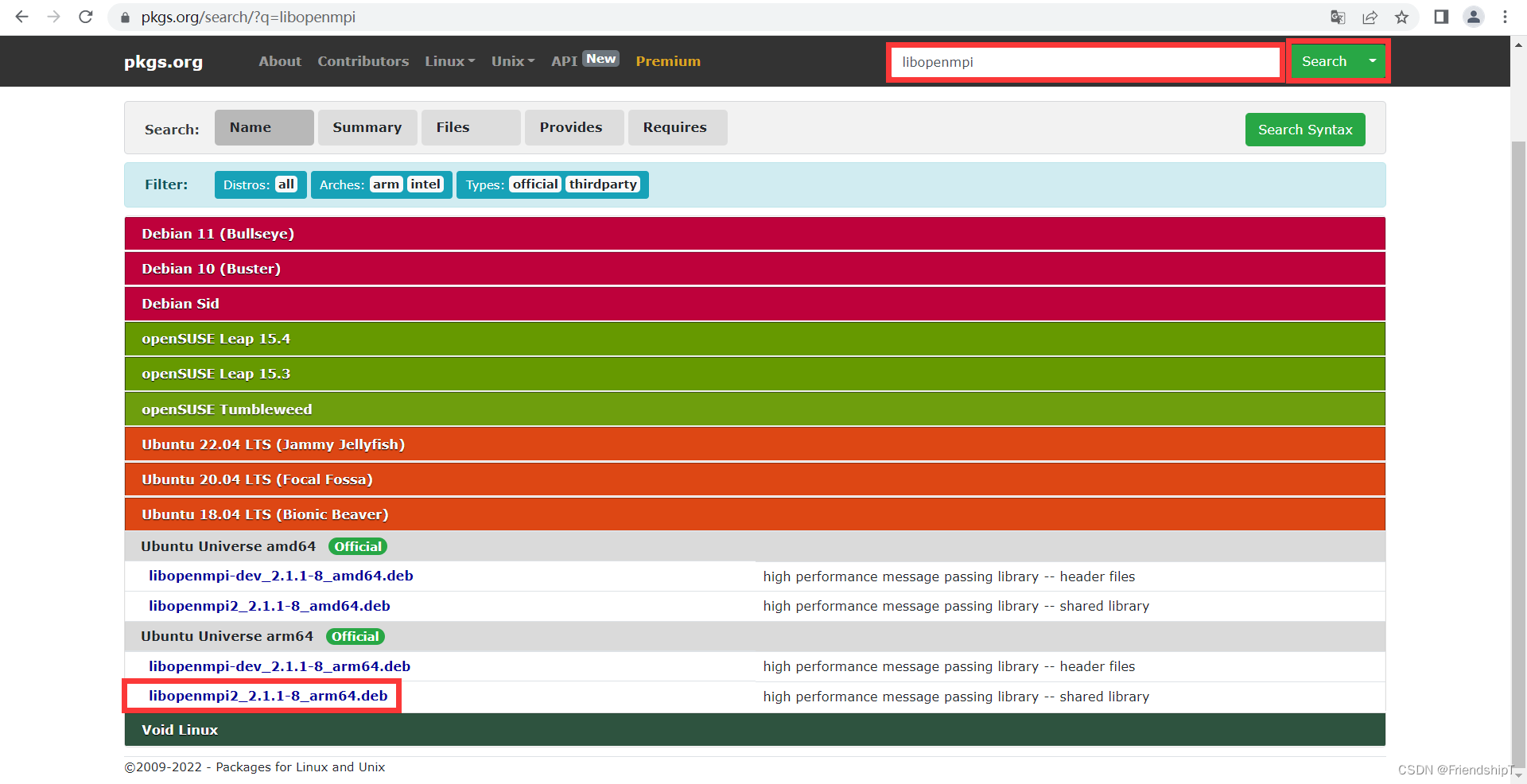Viewport: 1527px width, 784px height.
Task: Select the Summary search tab
Action: coord(367,127)
